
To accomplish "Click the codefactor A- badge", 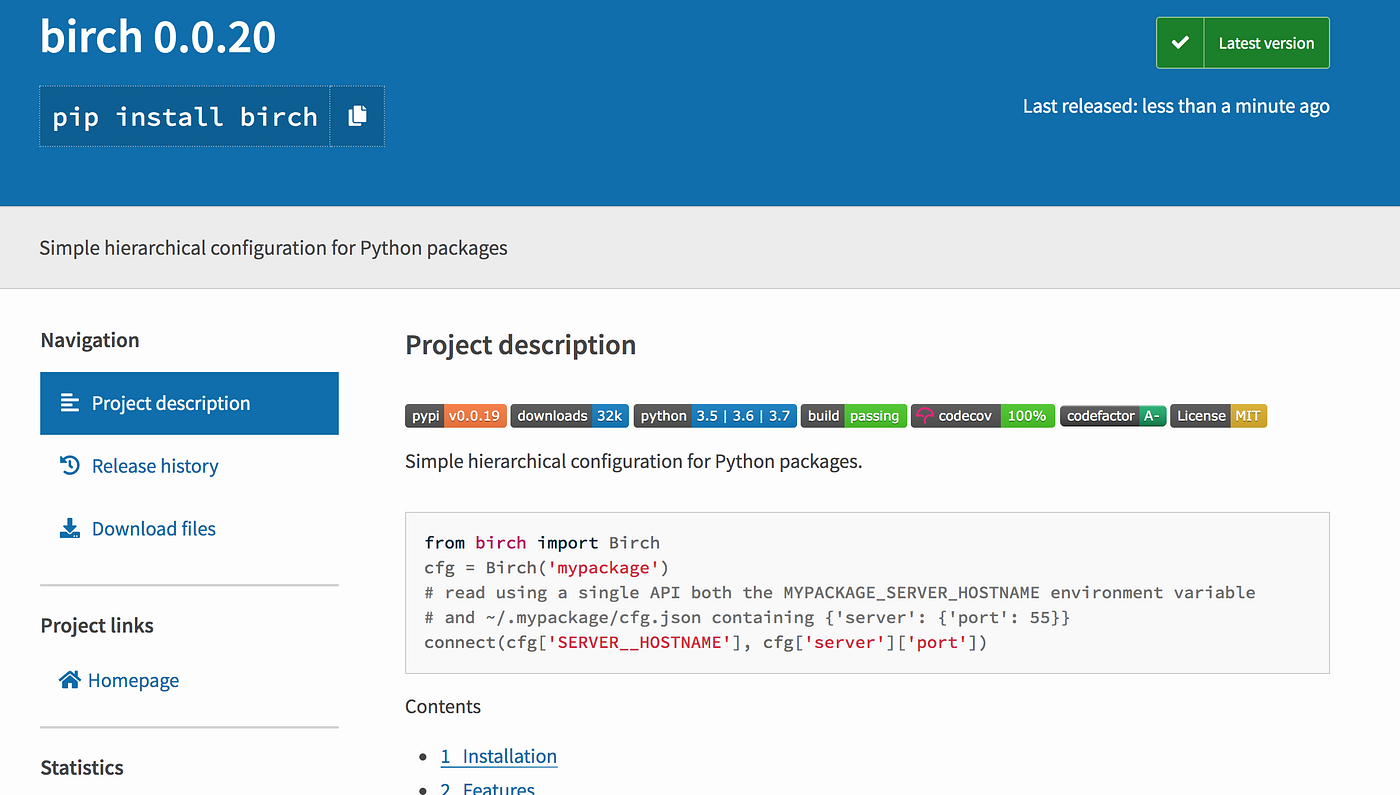I will pyautogui.click(x=1113, y=416).
